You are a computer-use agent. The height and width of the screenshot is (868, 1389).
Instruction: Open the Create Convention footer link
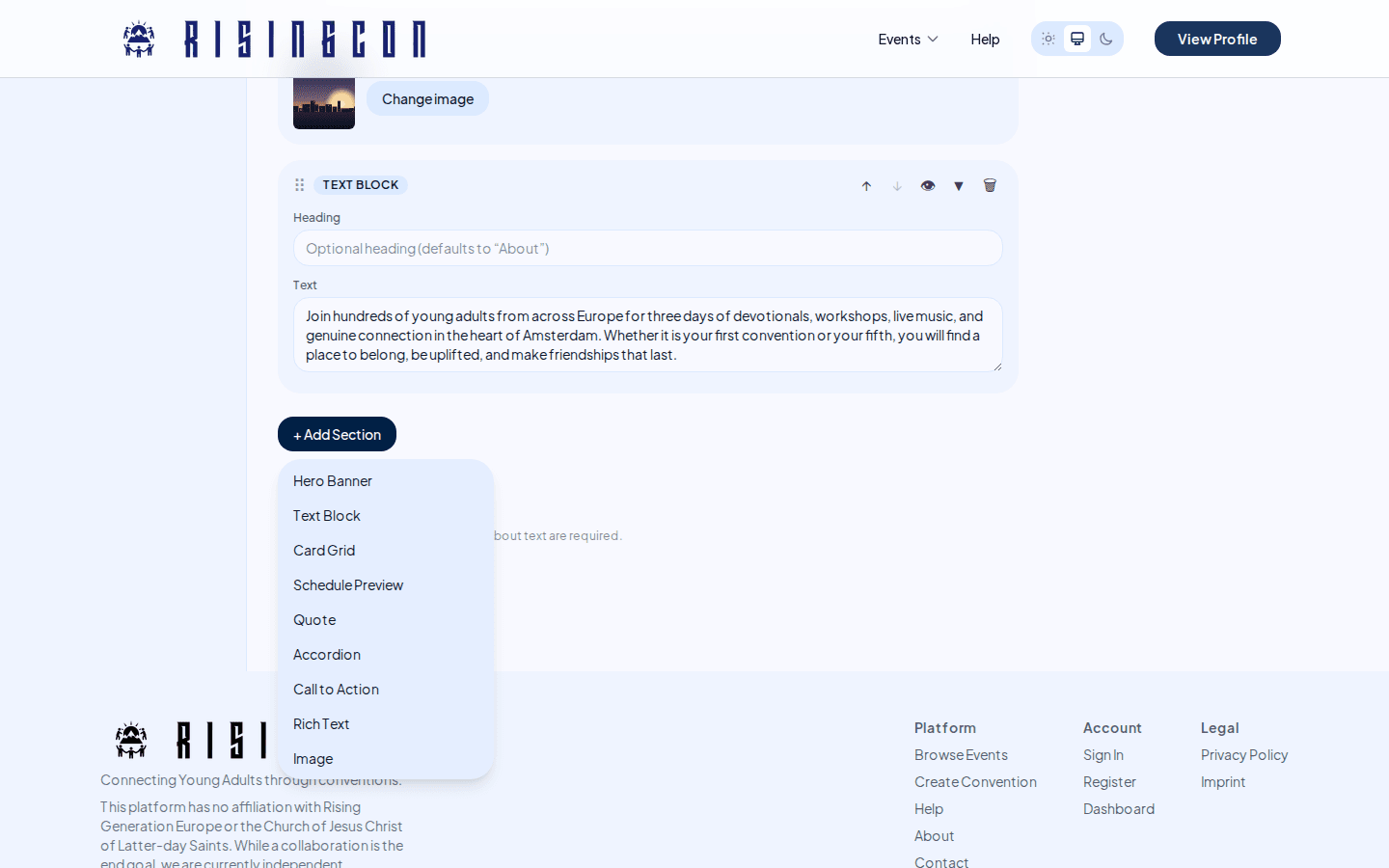(x=975, y=782)
